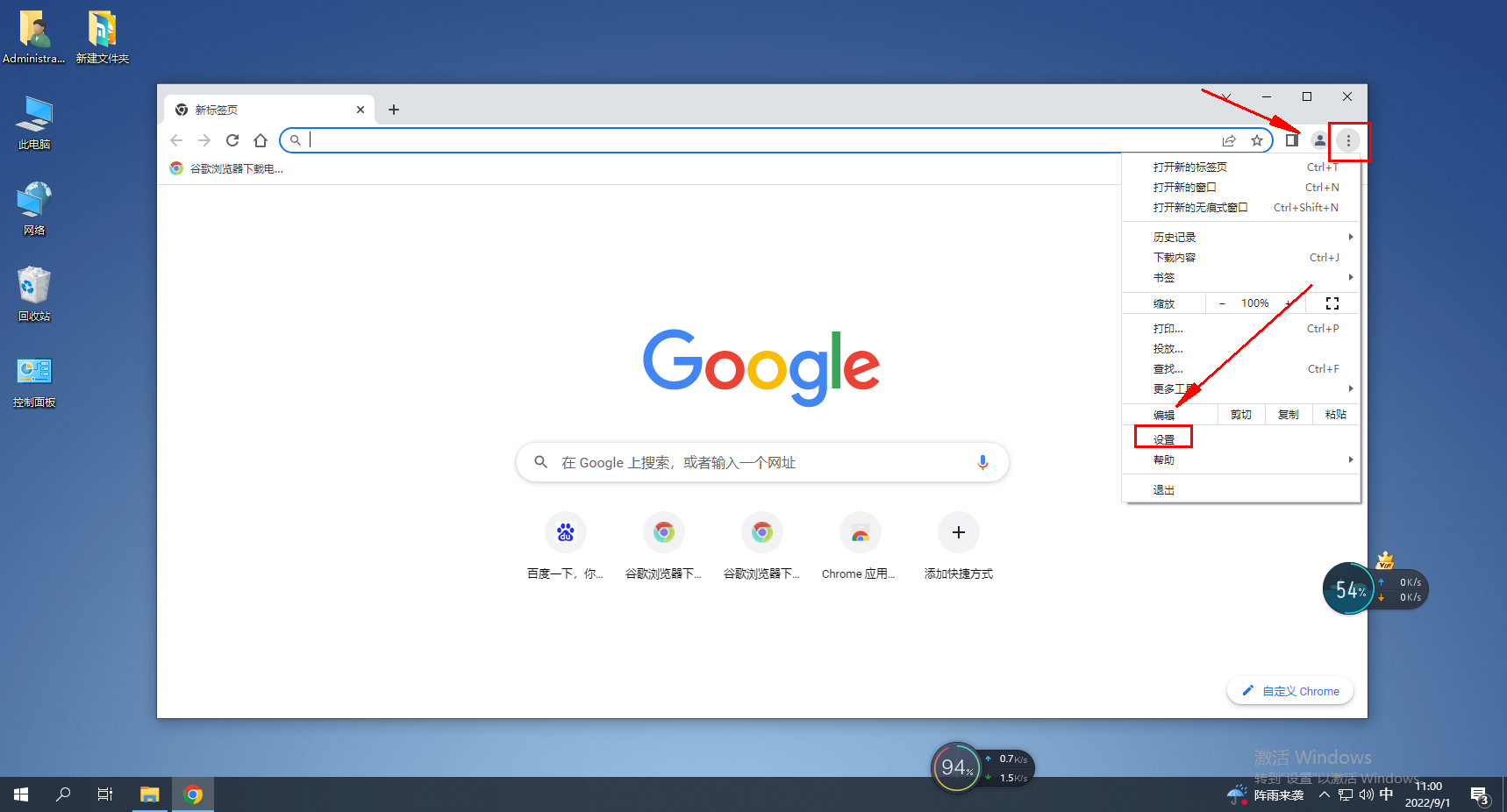Select 设置 from the Chrome menu
1507x812 pixels.
point(1164,439)
